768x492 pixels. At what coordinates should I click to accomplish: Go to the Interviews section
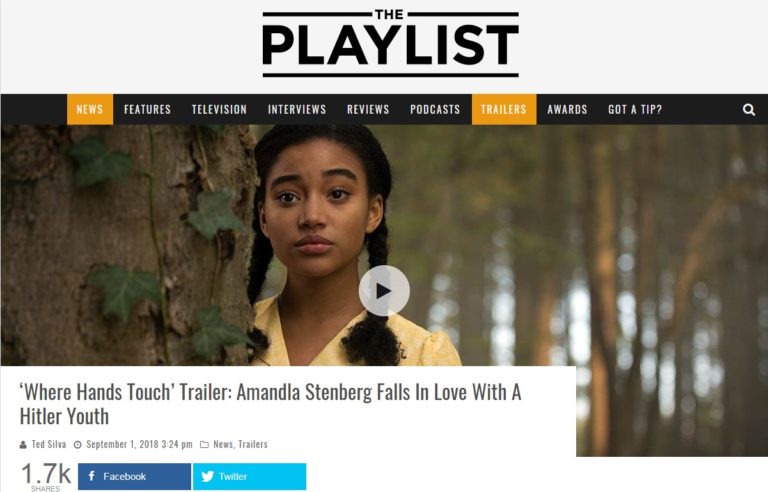coord(297,109)
